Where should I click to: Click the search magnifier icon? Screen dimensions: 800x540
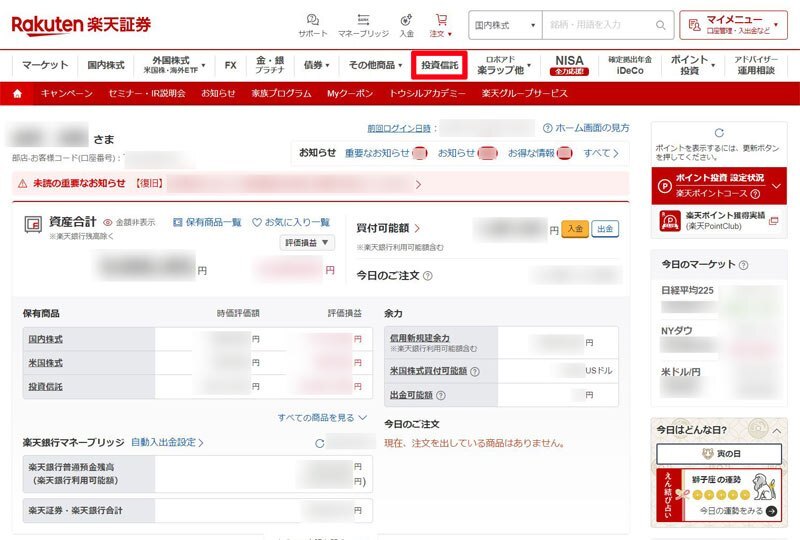pos(661,25)
